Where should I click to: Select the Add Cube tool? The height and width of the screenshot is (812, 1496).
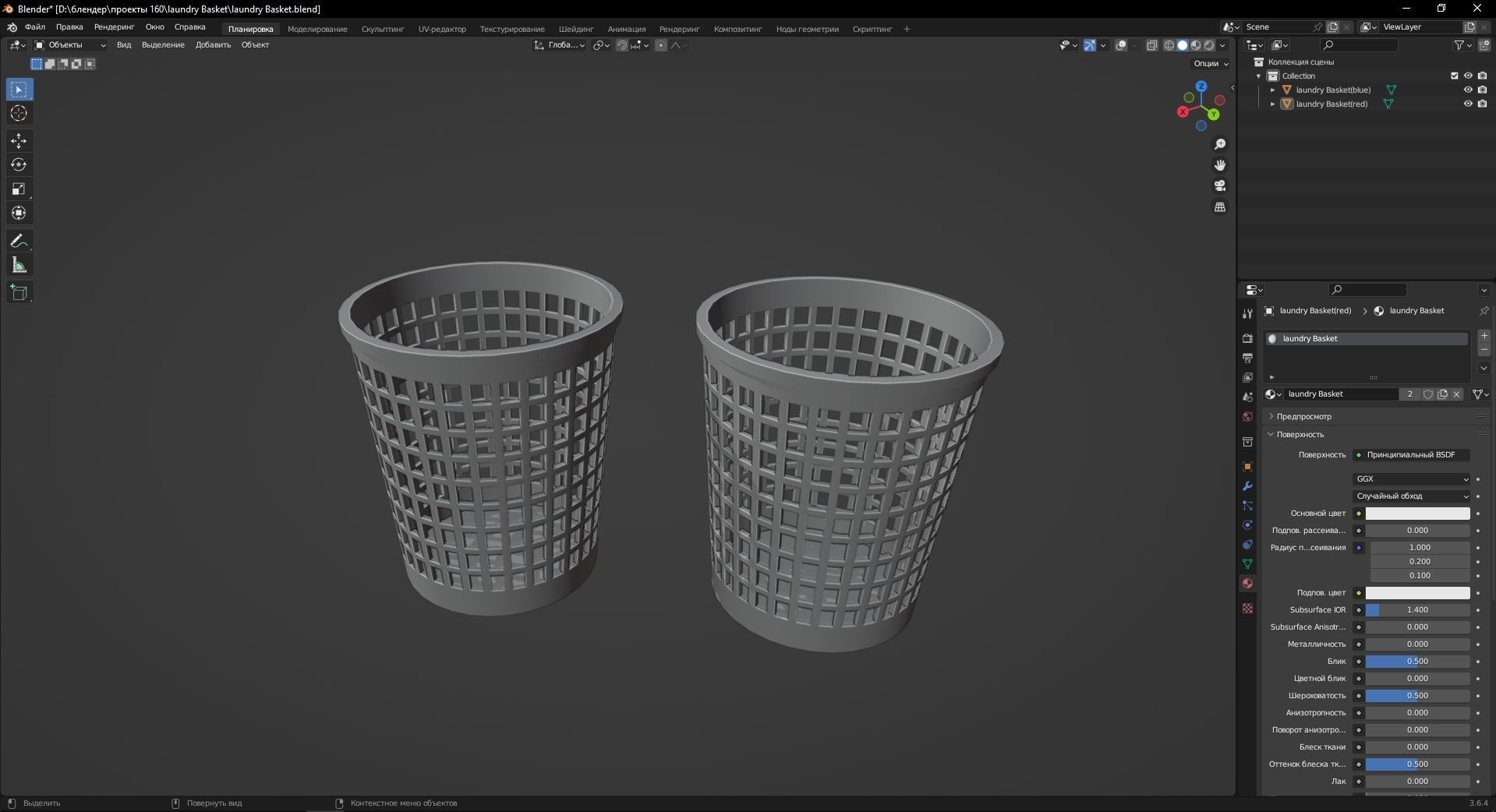[x=19, y=293]
